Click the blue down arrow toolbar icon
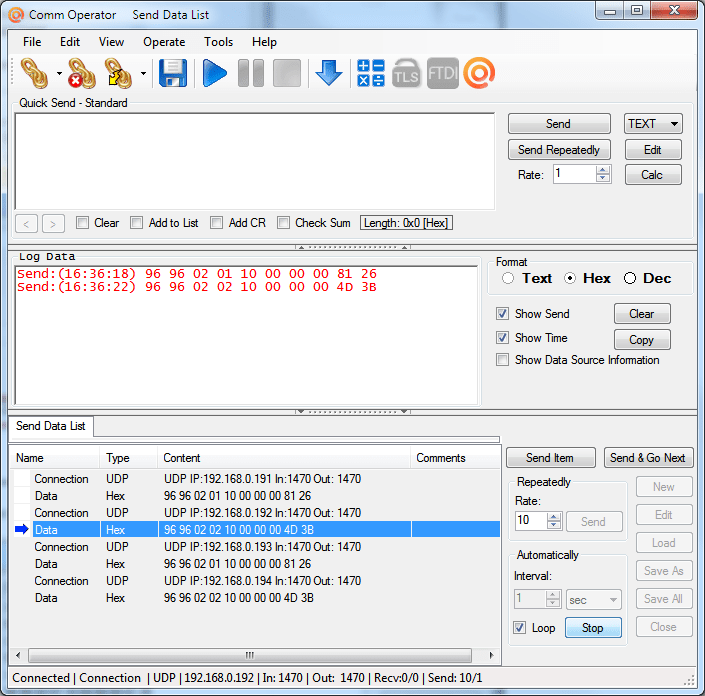This screenshot has width=705, height=696. pyautogui.click(x=329, y=73)
